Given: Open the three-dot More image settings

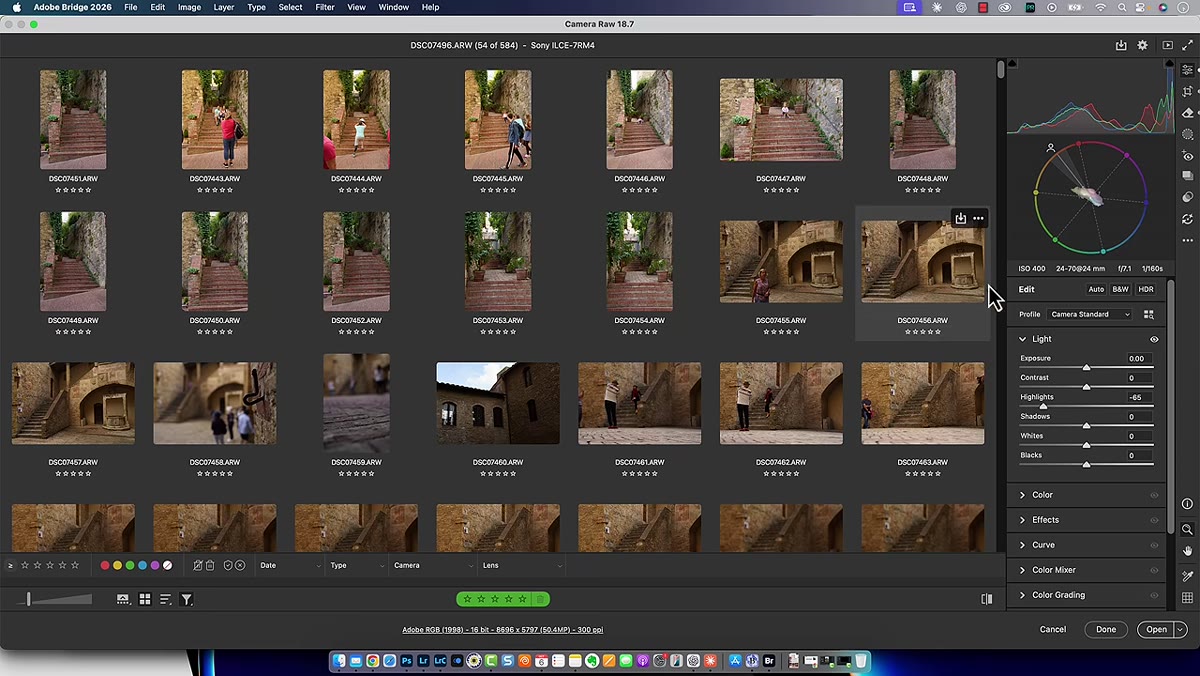Looking at the screenshot, I should click(1187, 241).
